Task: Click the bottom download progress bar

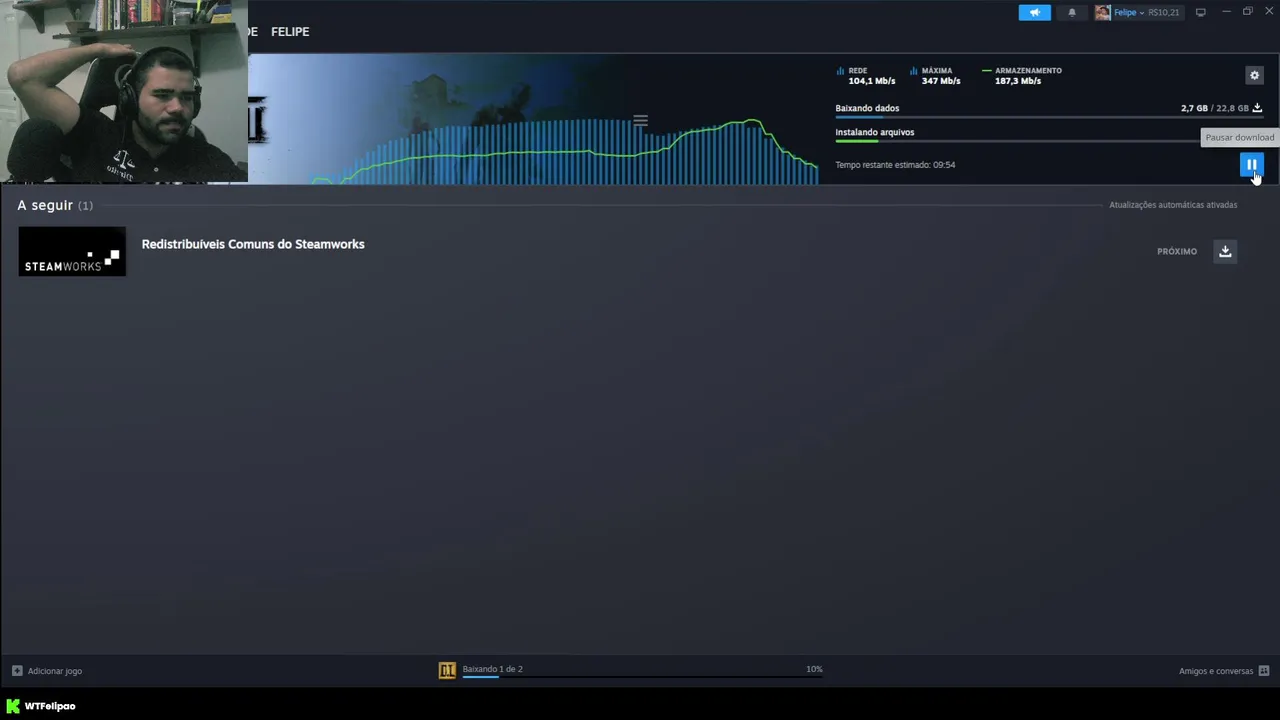Action: coord(642,677)
